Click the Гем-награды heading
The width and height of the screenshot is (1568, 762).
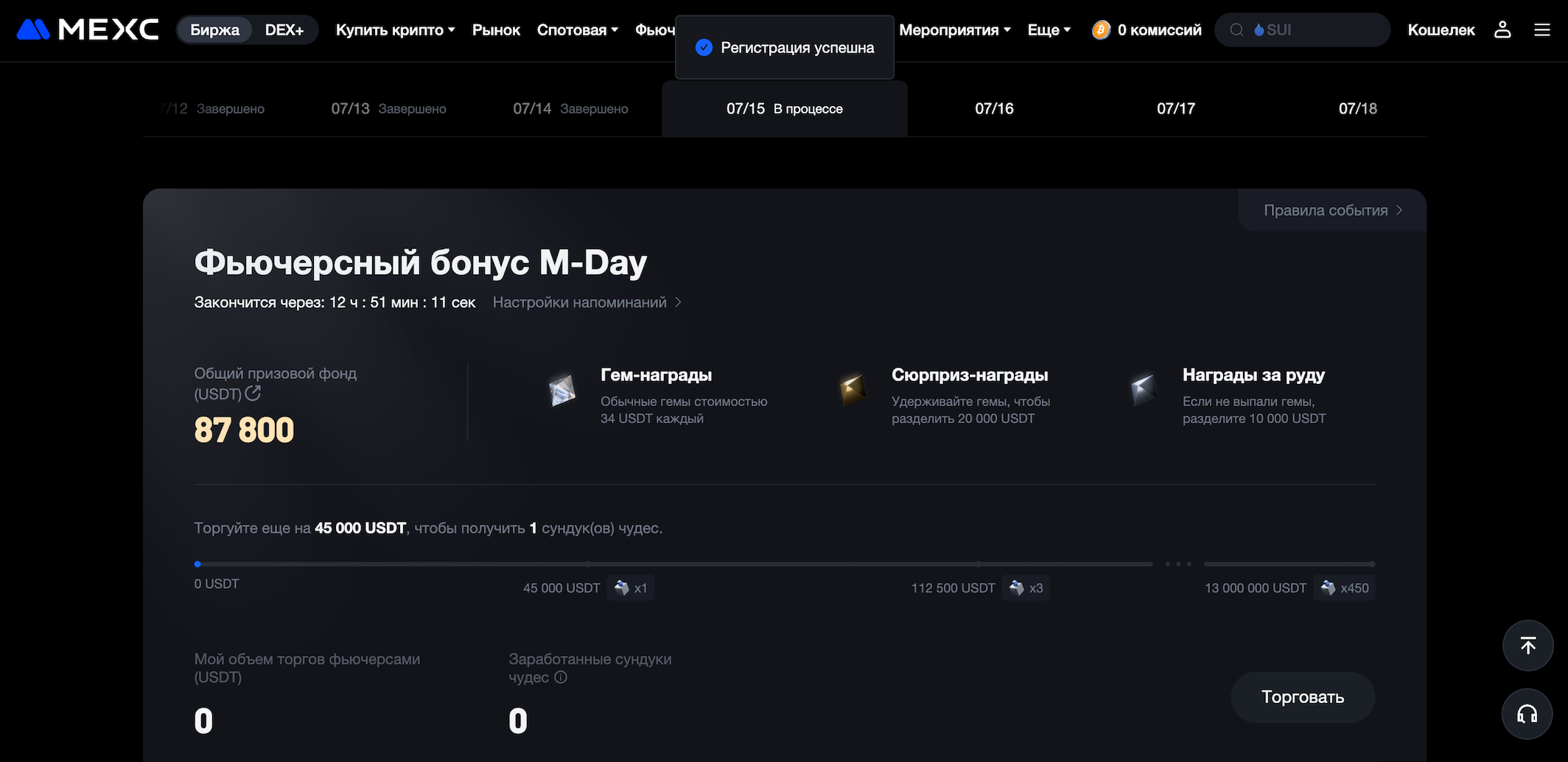pos(656,374)
